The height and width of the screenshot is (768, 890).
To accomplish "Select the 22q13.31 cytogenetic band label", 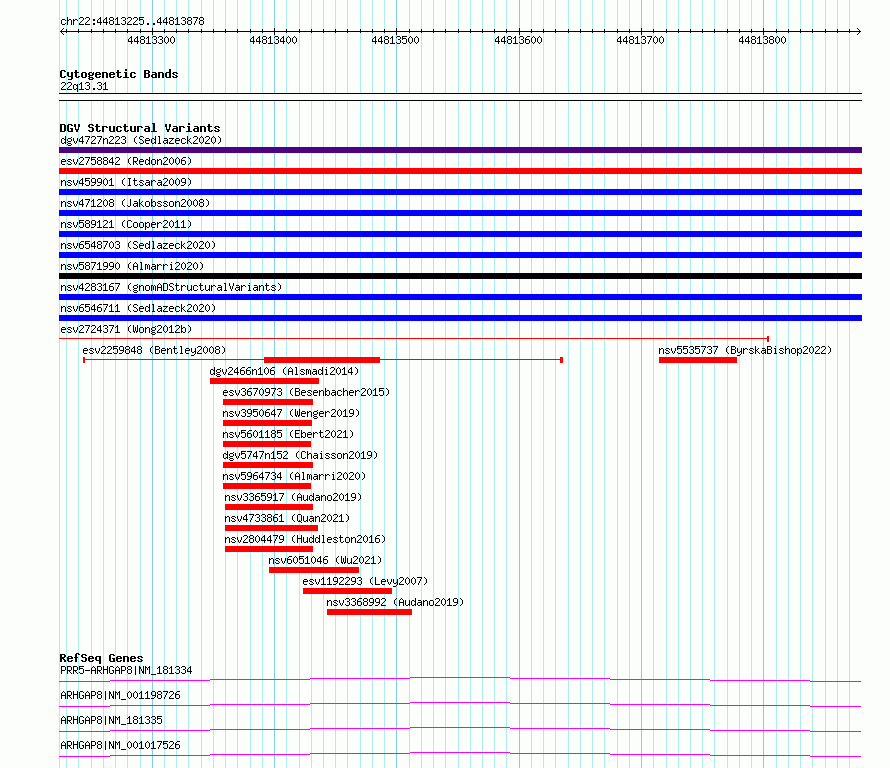I will click(x=84, y=86).
